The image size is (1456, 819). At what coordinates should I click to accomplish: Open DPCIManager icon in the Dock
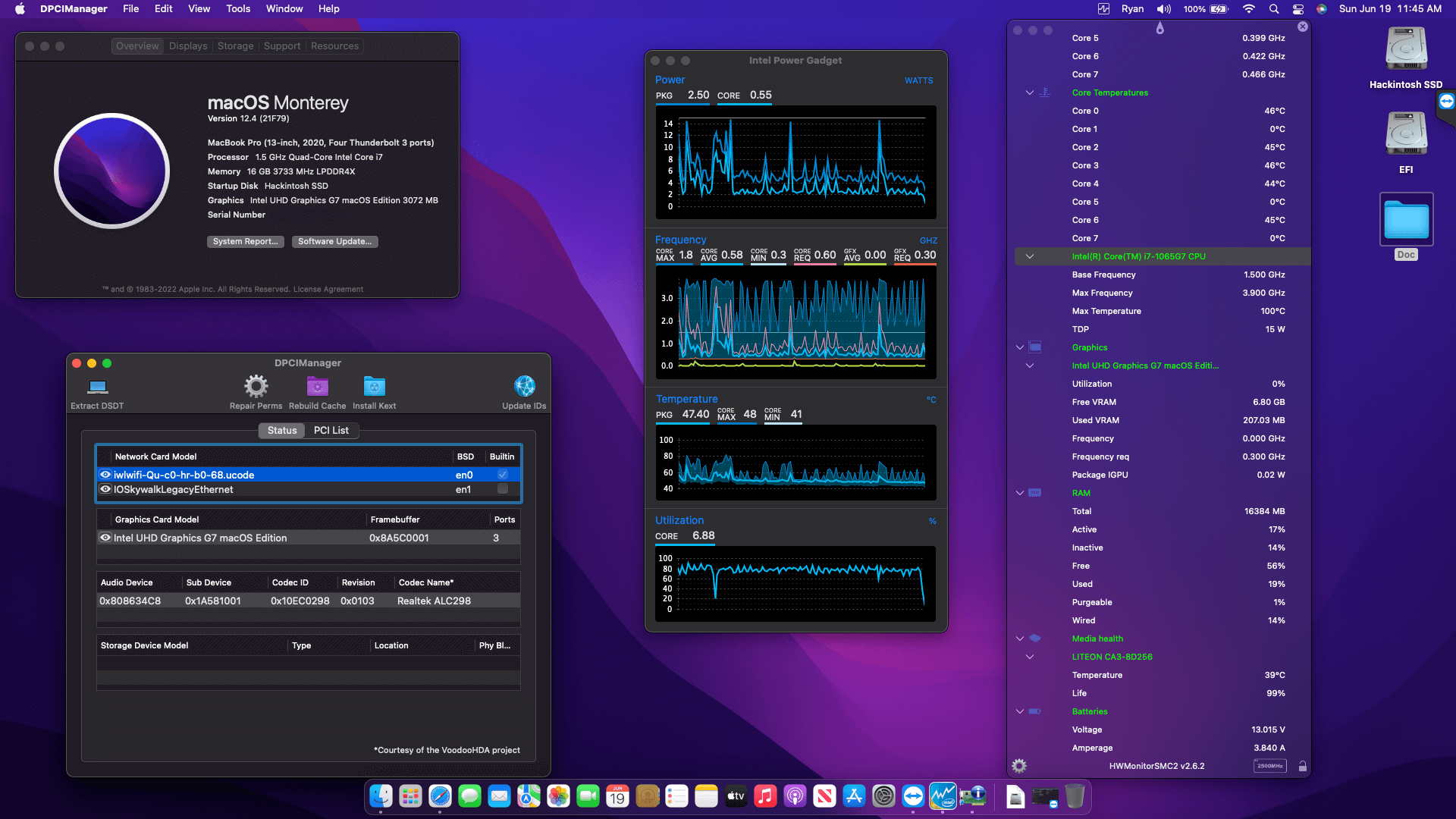point(972,796)
